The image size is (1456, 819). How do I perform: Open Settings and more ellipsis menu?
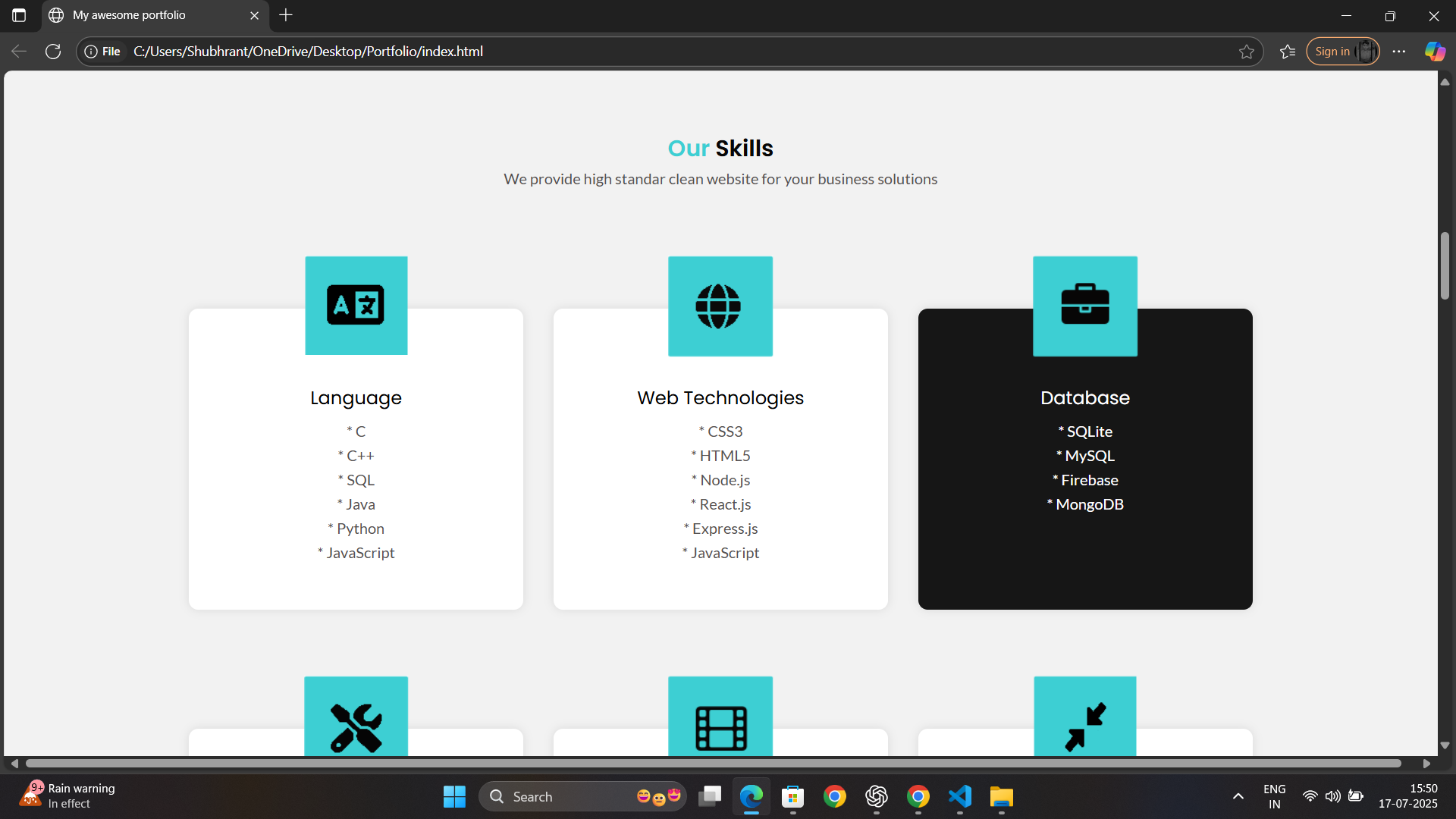(1398, 52)
